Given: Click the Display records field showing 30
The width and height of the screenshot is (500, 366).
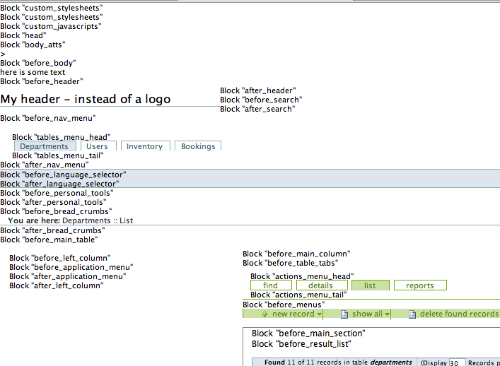Looking at the screenshot, I should click(457, 363).
